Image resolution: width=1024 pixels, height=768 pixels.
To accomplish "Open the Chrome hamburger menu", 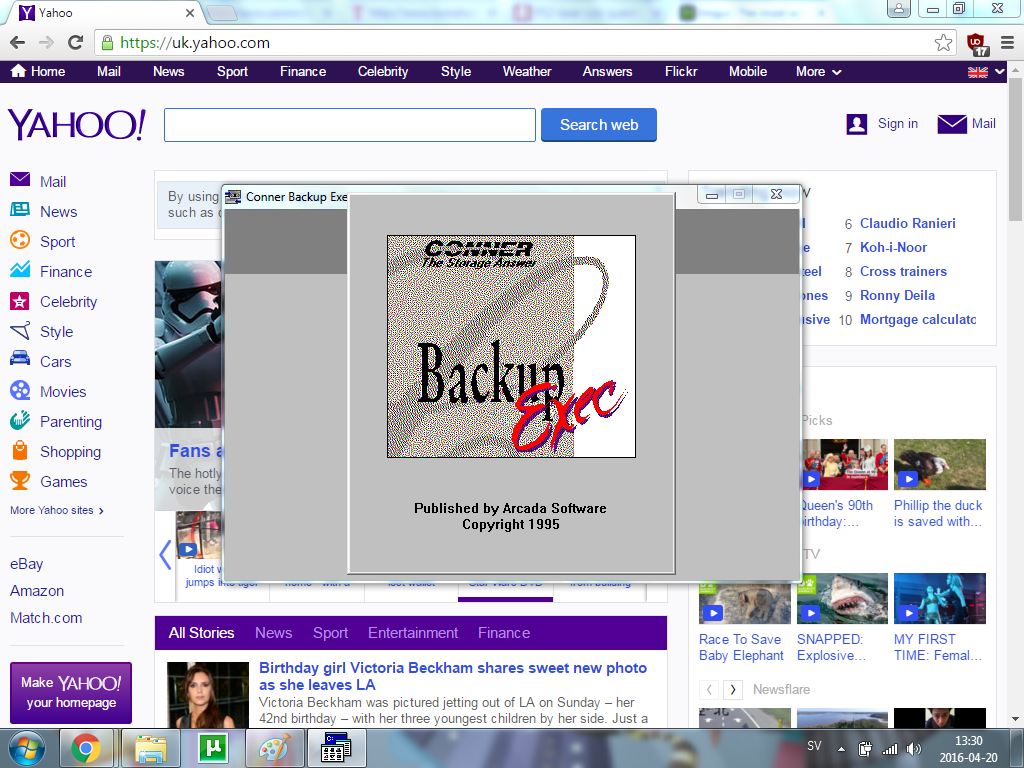I will [1008, 43].
